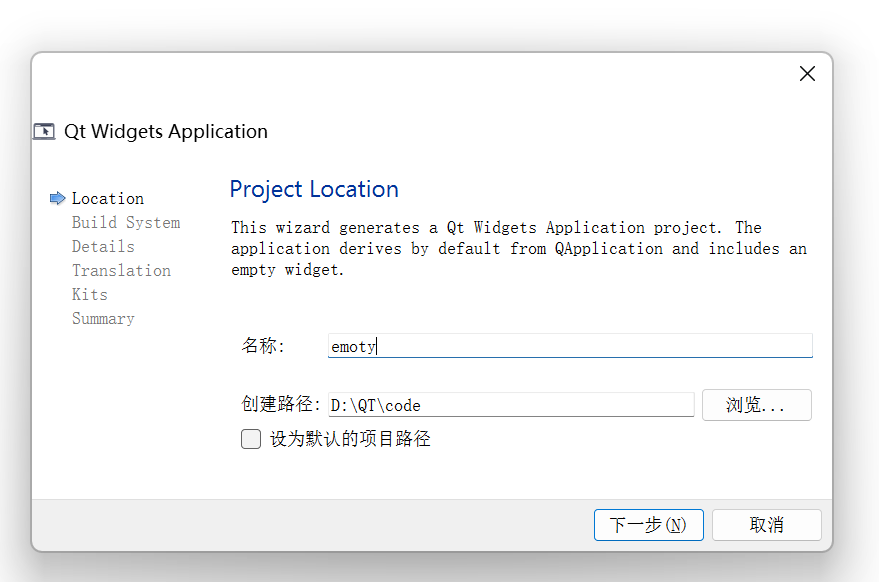879x582 pixels.
Task: Select the Details wizard step
Action: (103, 247)
